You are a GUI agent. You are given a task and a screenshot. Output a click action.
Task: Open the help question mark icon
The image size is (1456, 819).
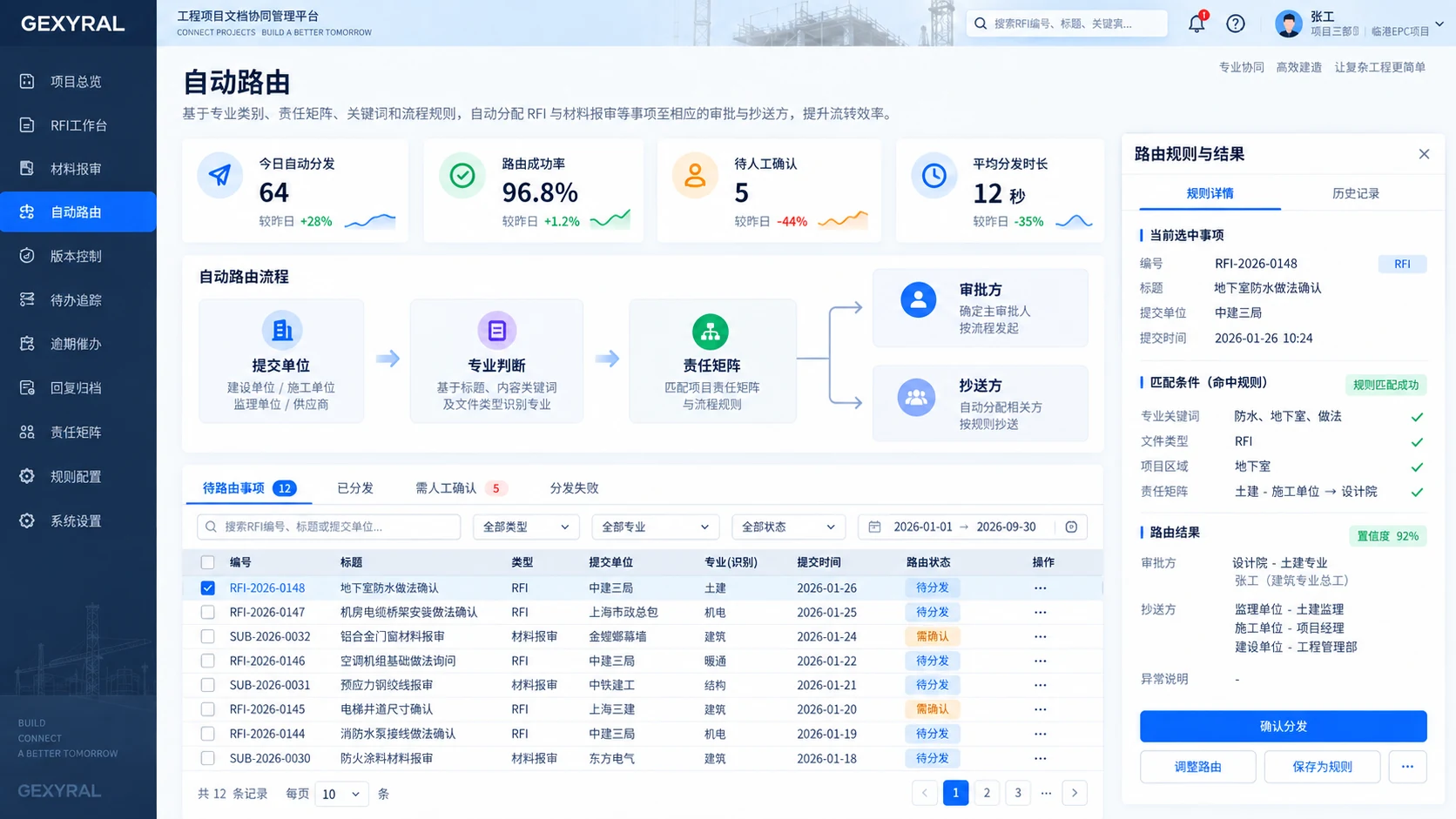(1235, 23)
